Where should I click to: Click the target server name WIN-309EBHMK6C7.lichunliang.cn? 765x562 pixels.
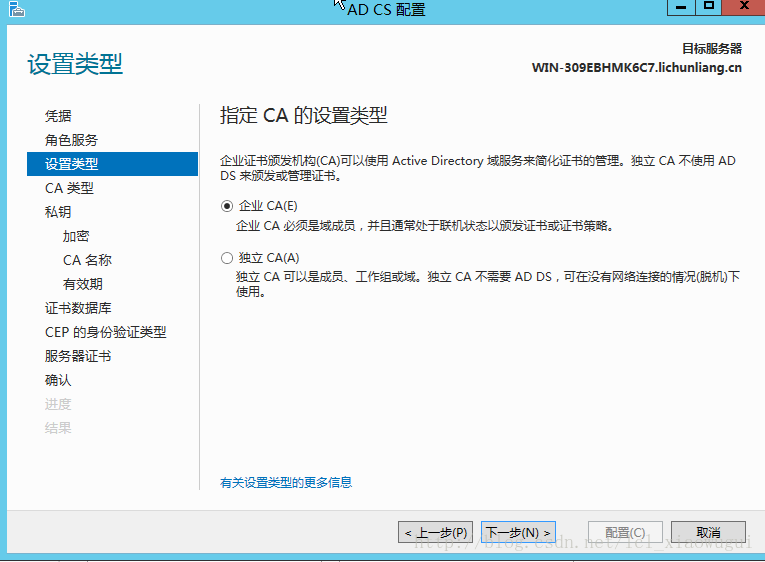point(637,67)
